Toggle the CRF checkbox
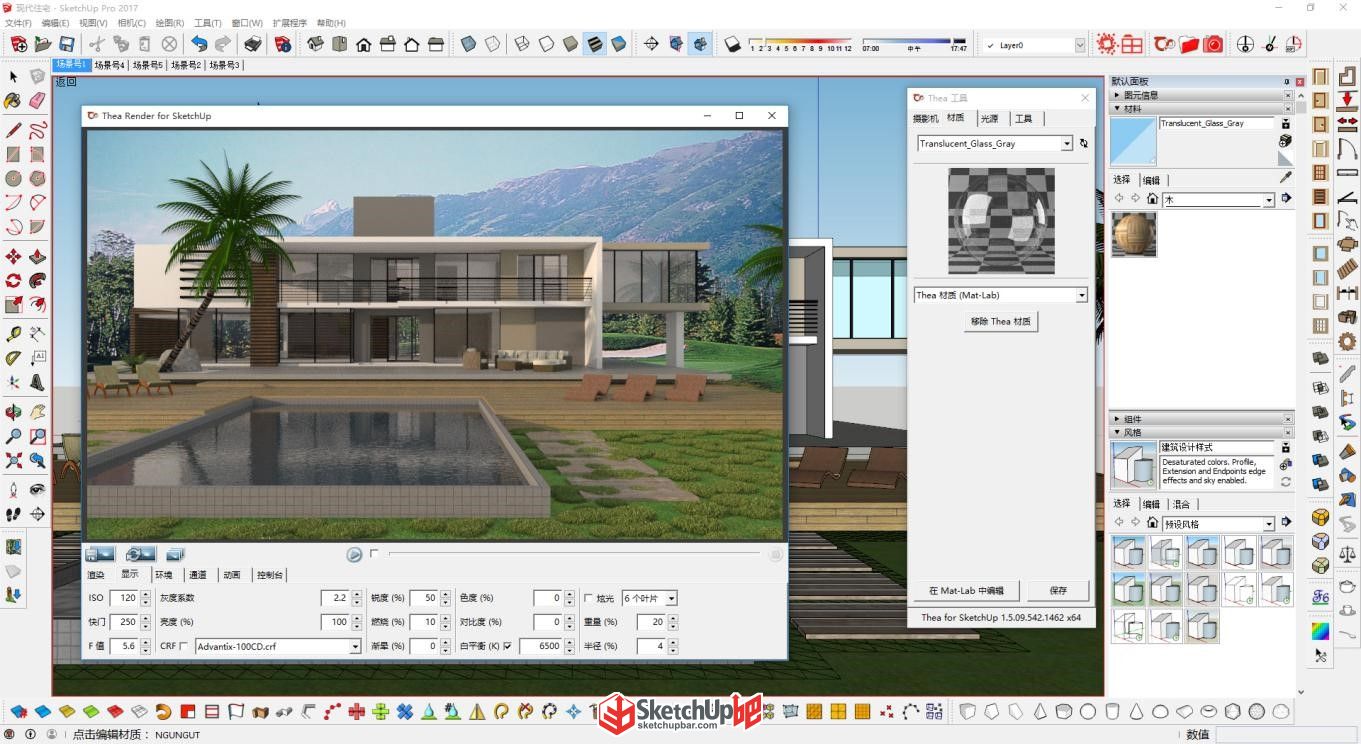1361x744 pixels. pos(183,646)
